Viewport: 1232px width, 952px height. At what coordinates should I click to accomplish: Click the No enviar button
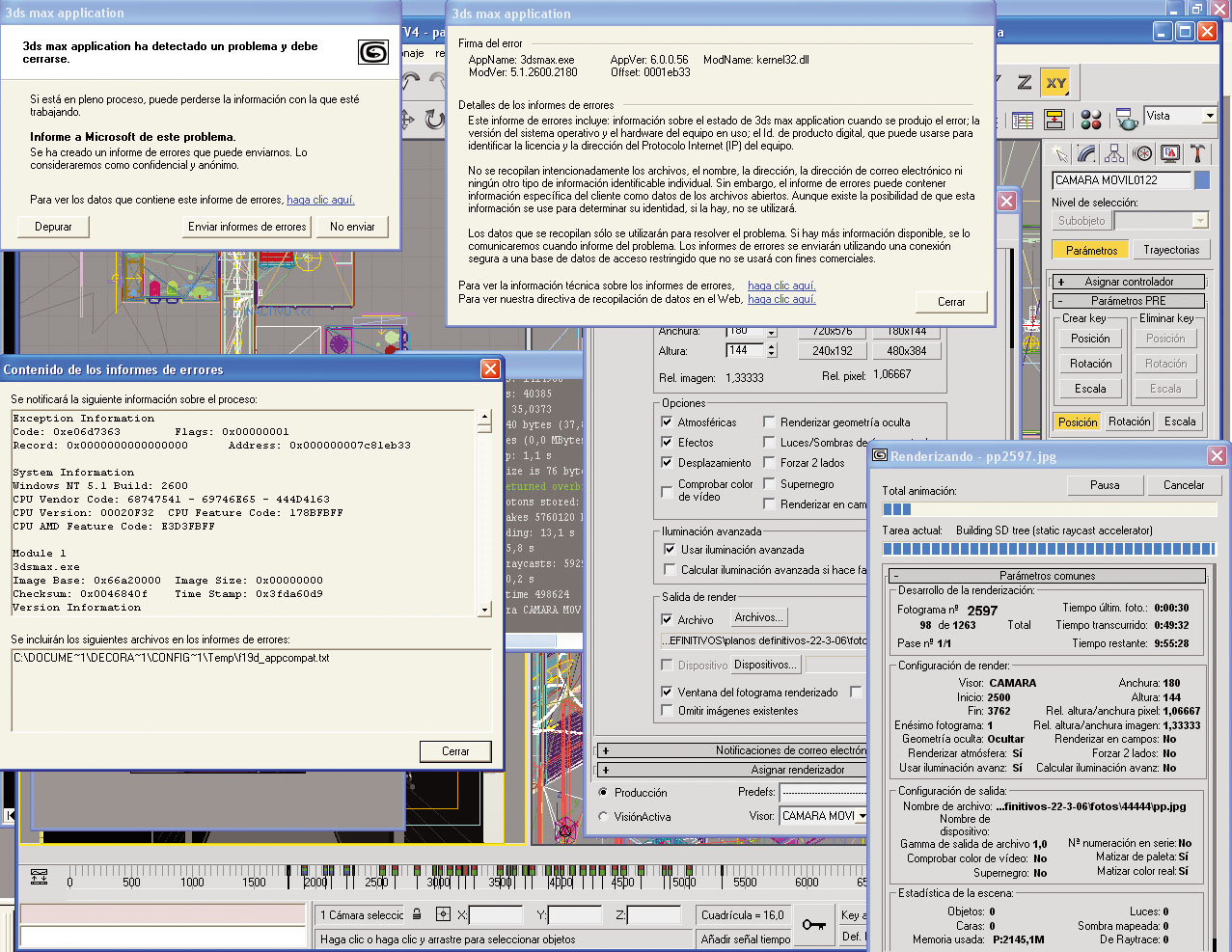352,227
